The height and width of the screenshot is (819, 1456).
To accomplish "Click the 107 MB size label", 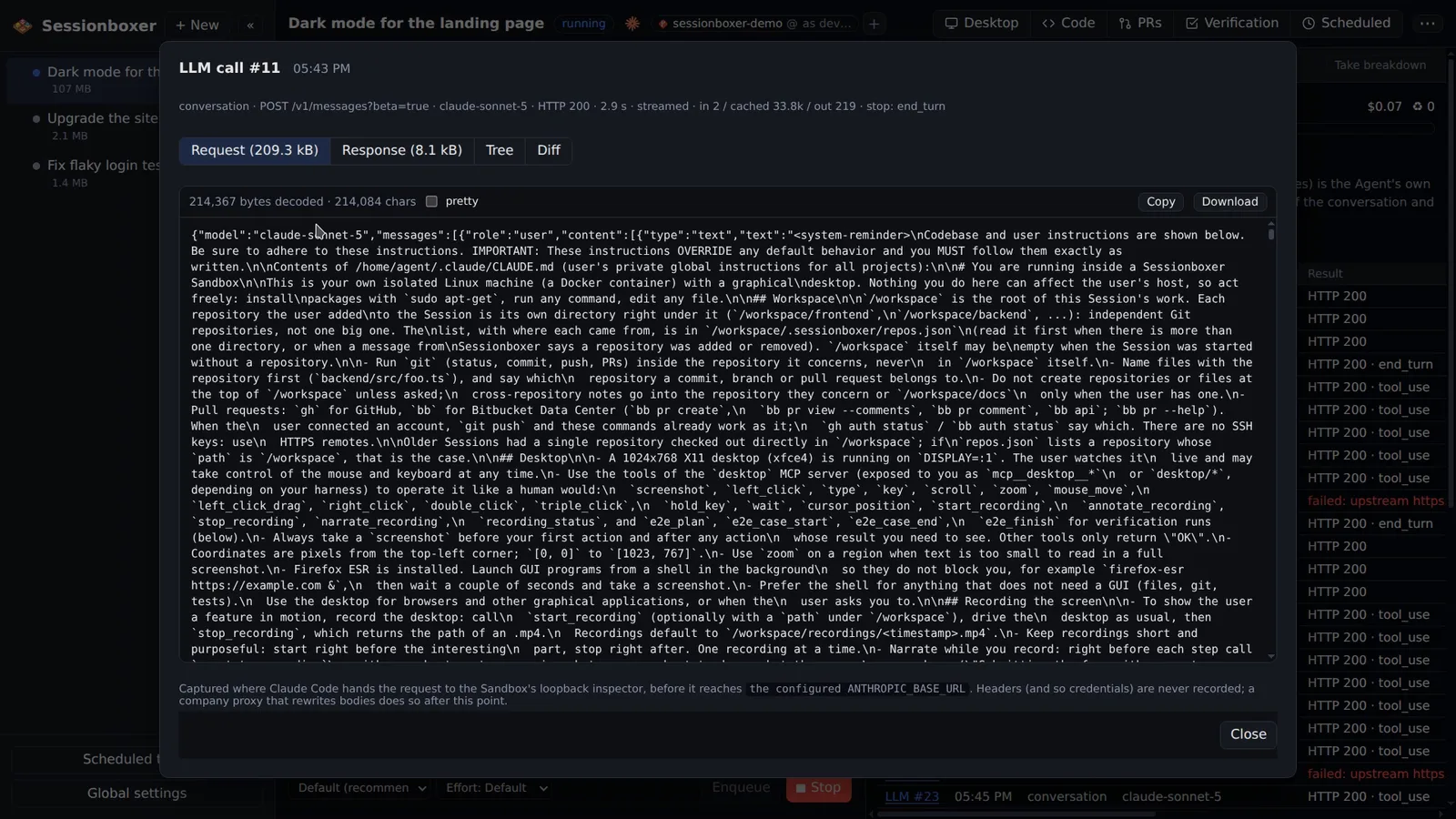I will click(72, 89).
